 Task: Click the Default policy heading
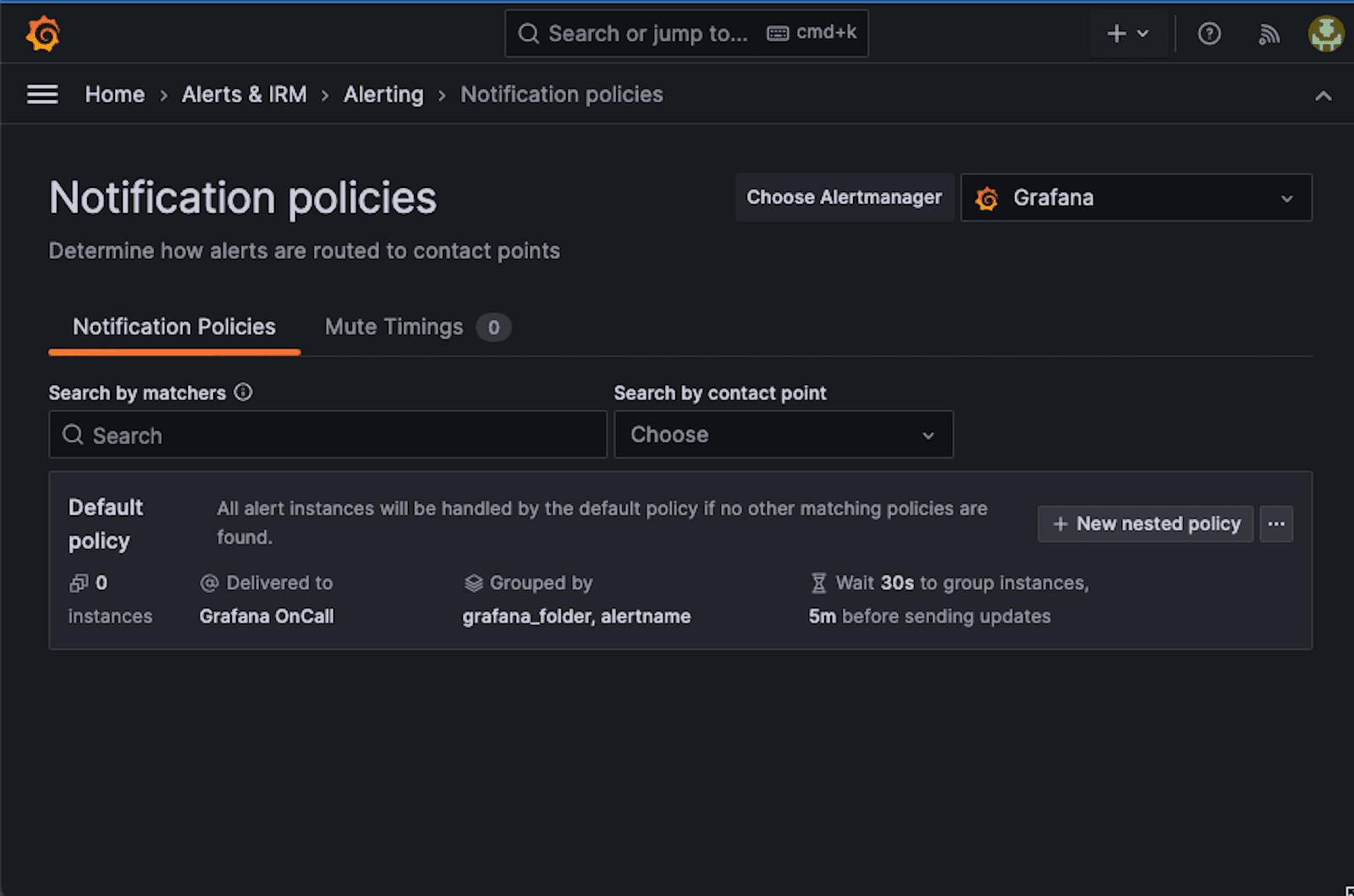click(x=106, y=524)
